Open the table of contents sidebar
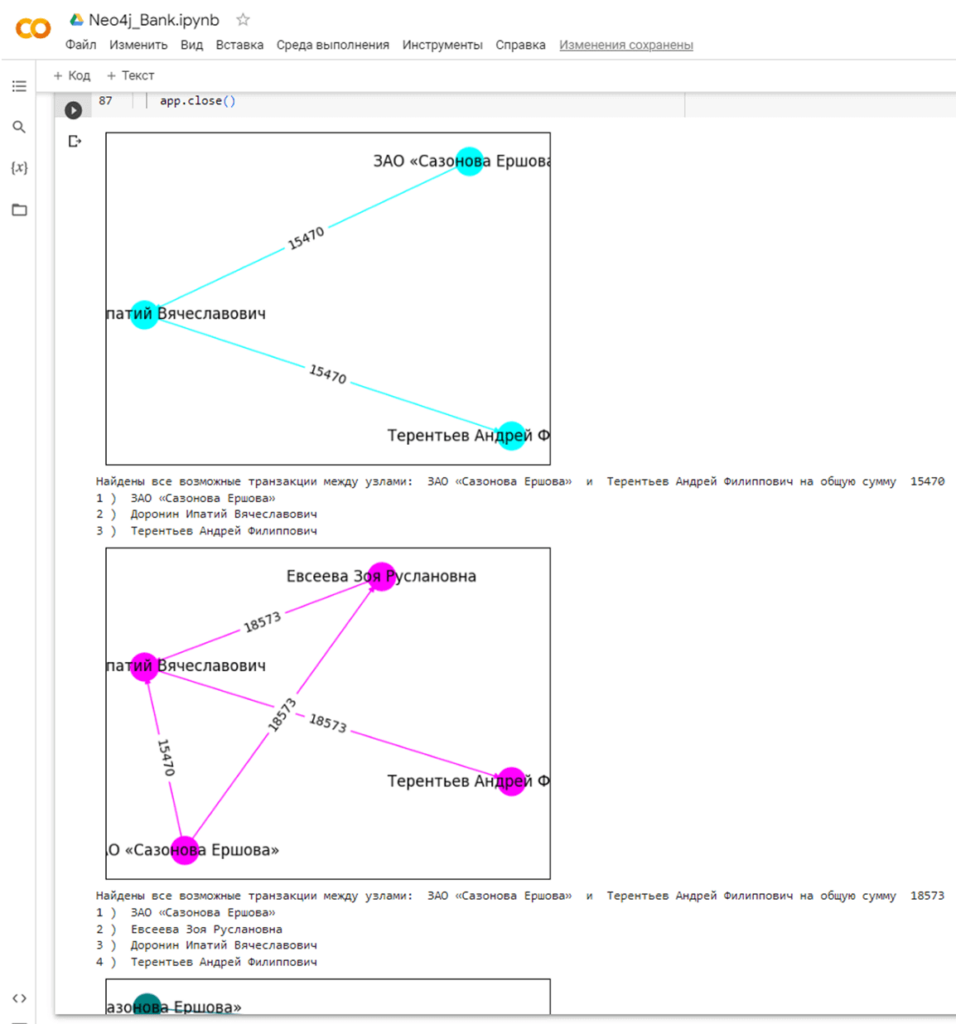 tap(19, 86)
